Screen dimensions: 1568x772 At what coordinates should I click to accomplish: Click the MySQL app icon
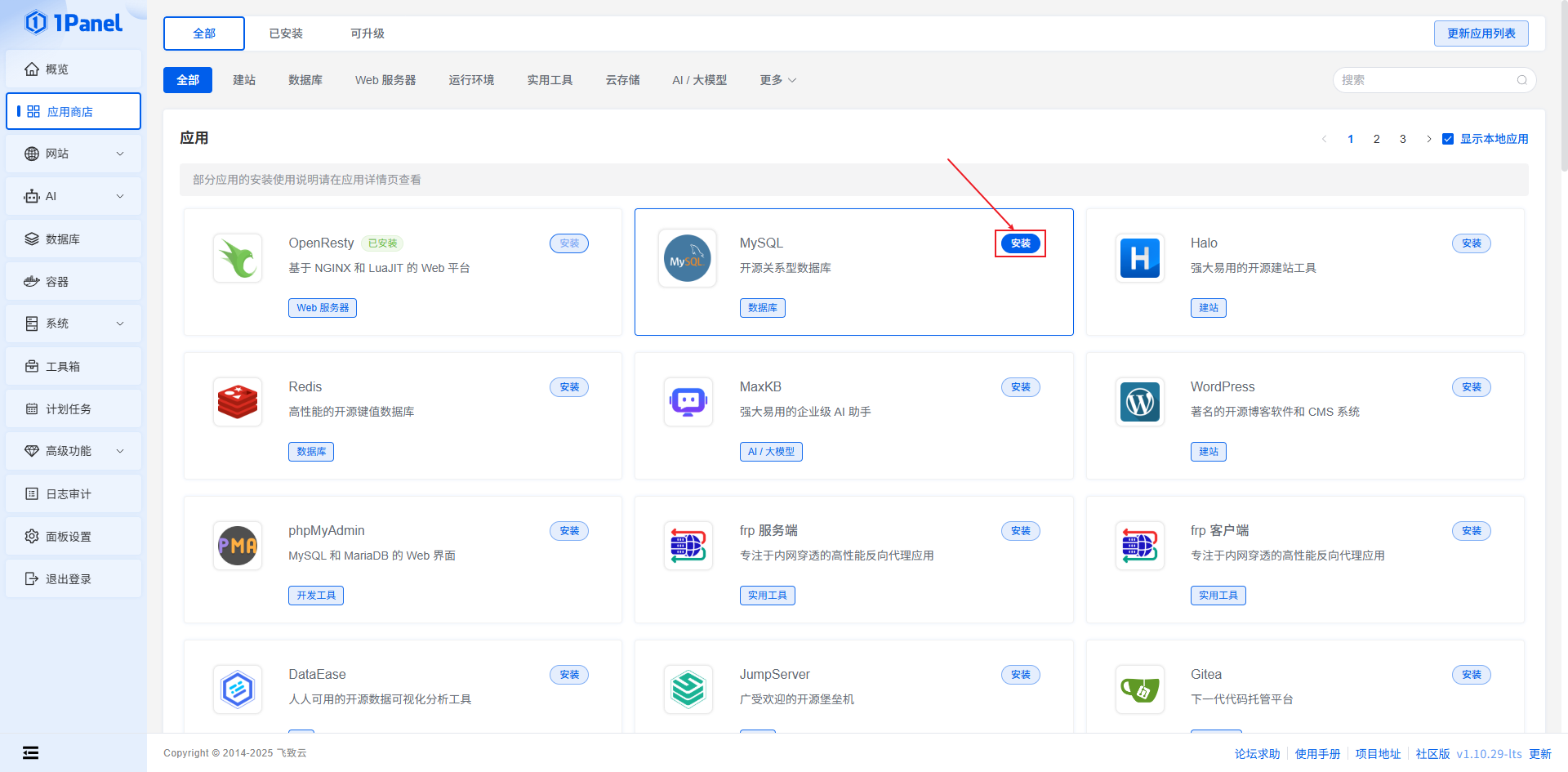pyautogui.click(x=688, y=258)
